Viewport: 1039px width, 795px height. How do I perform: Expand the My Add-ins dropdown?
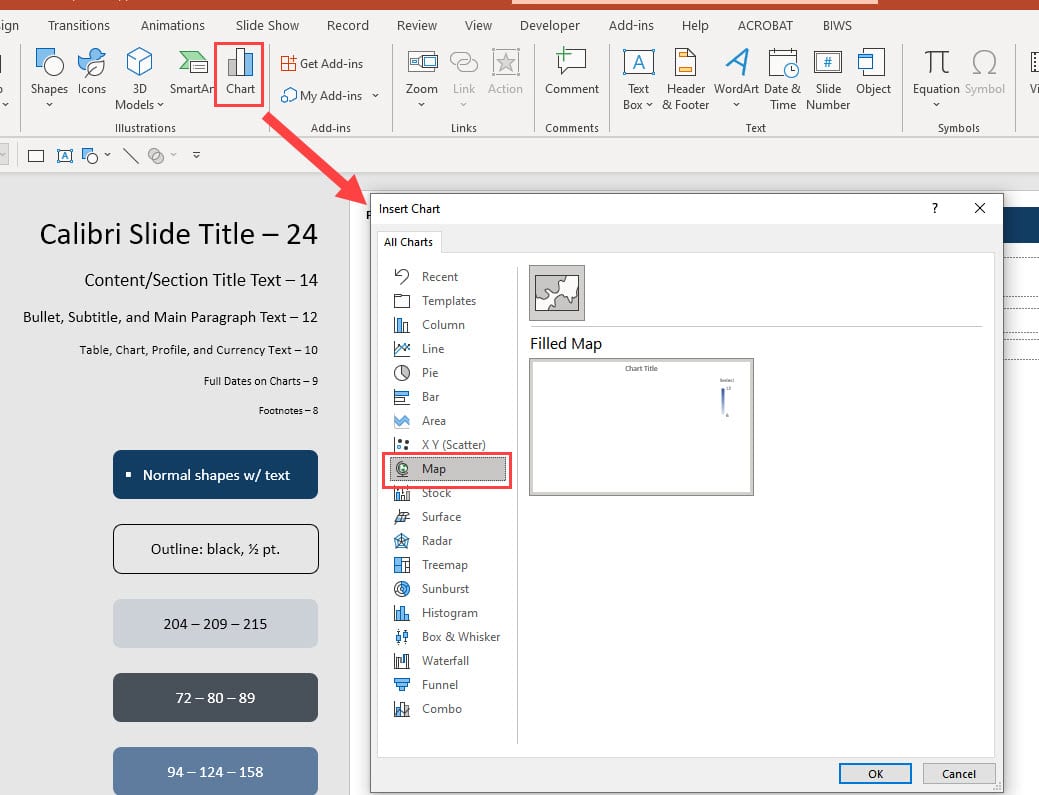point(375,95)
